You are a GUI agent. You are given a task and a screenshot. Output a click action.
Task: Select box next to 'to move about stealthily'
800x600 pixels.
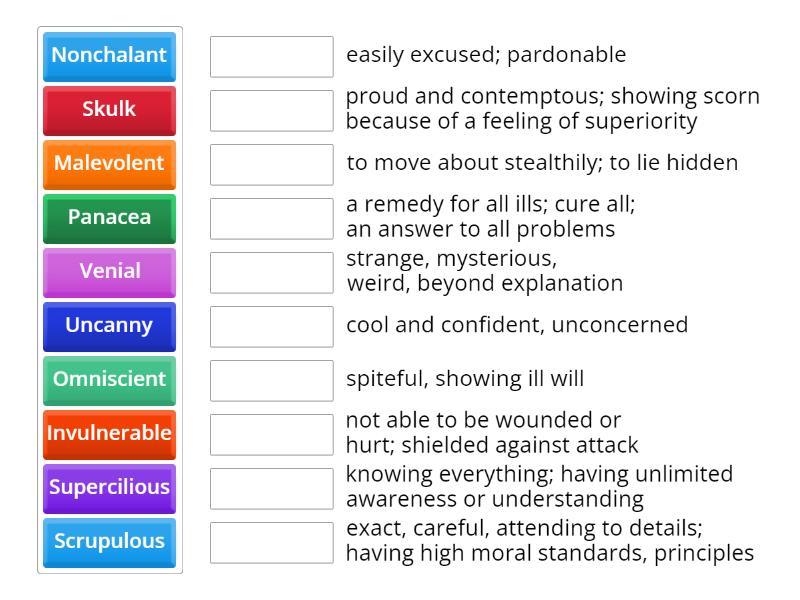pos(271,164)
